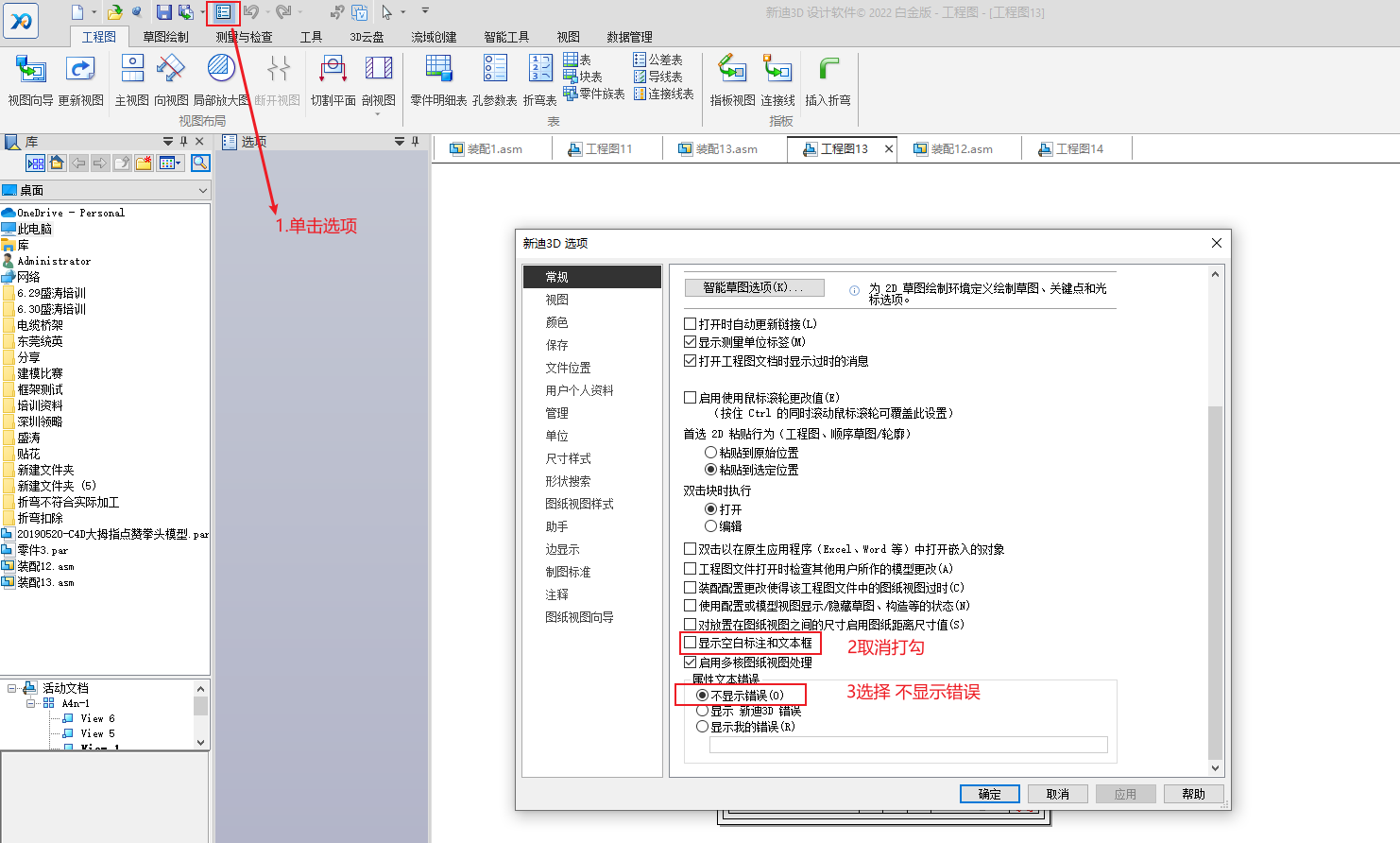Click Update Views (更新视图) icon
This screenshot has width=1400, height=843.
(x=81, y=80)
